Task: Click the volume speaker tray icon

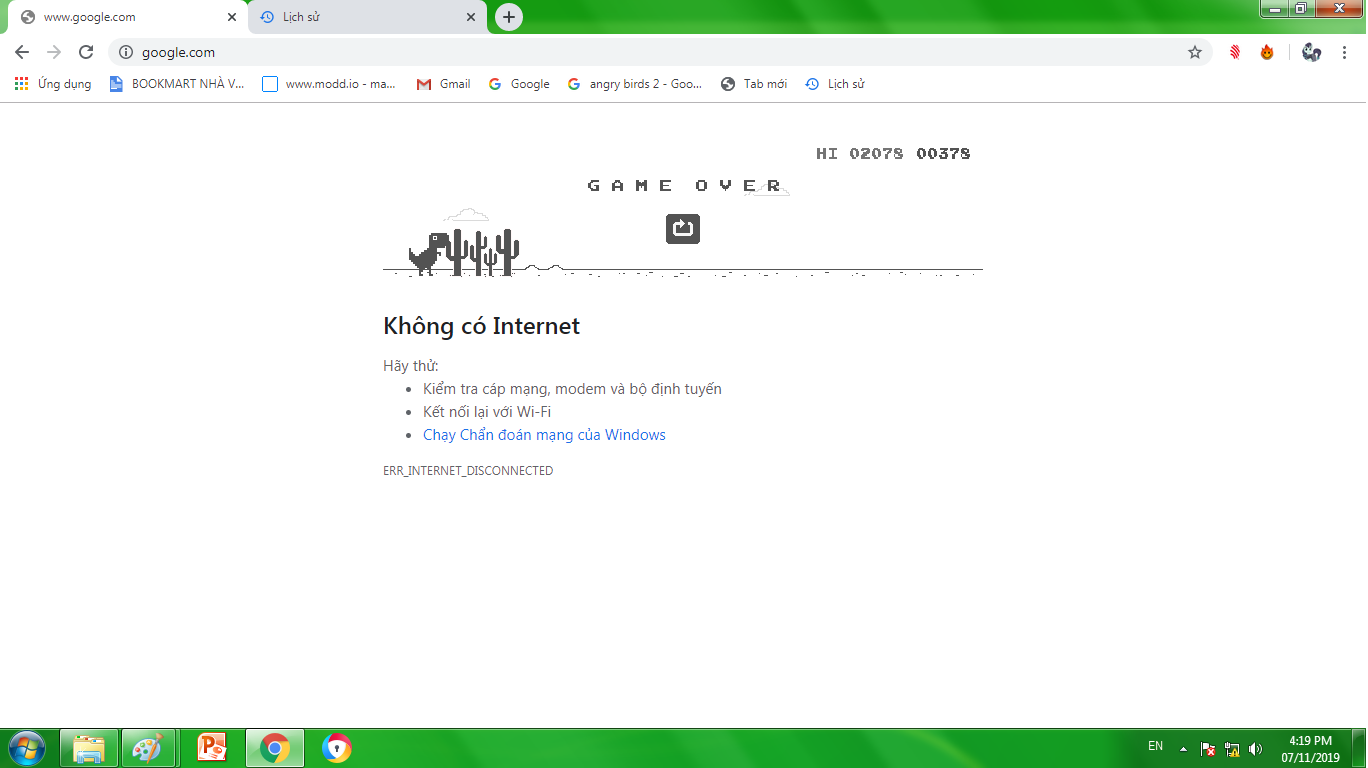Action: (1256, 748)
